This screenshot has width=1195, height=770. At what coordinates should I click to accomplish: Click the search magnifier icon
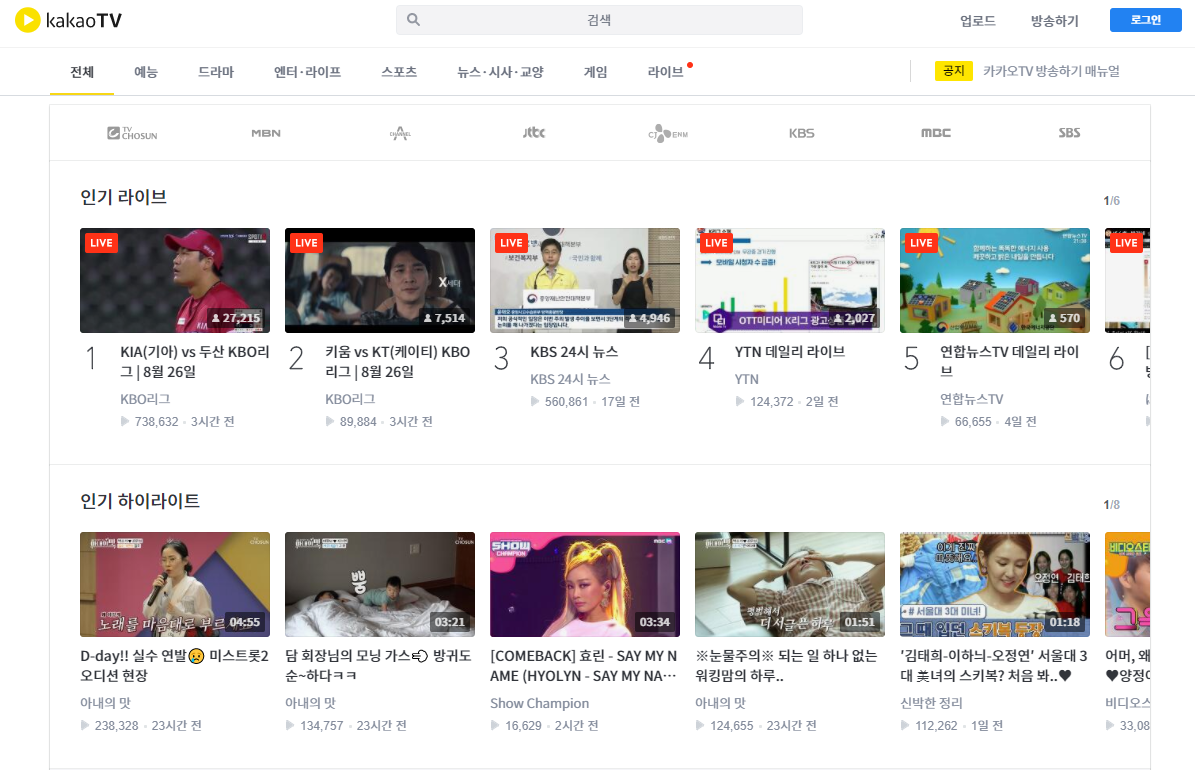[413, 20]
